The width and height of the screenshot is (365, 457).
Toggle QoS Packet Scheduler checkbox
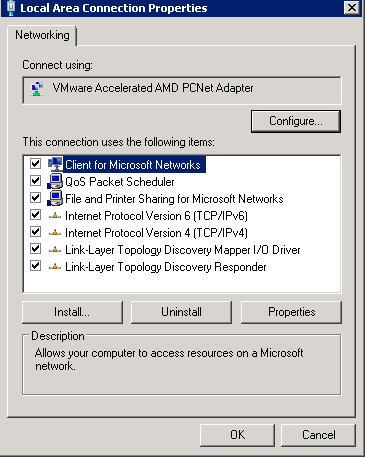pos(35,181)
